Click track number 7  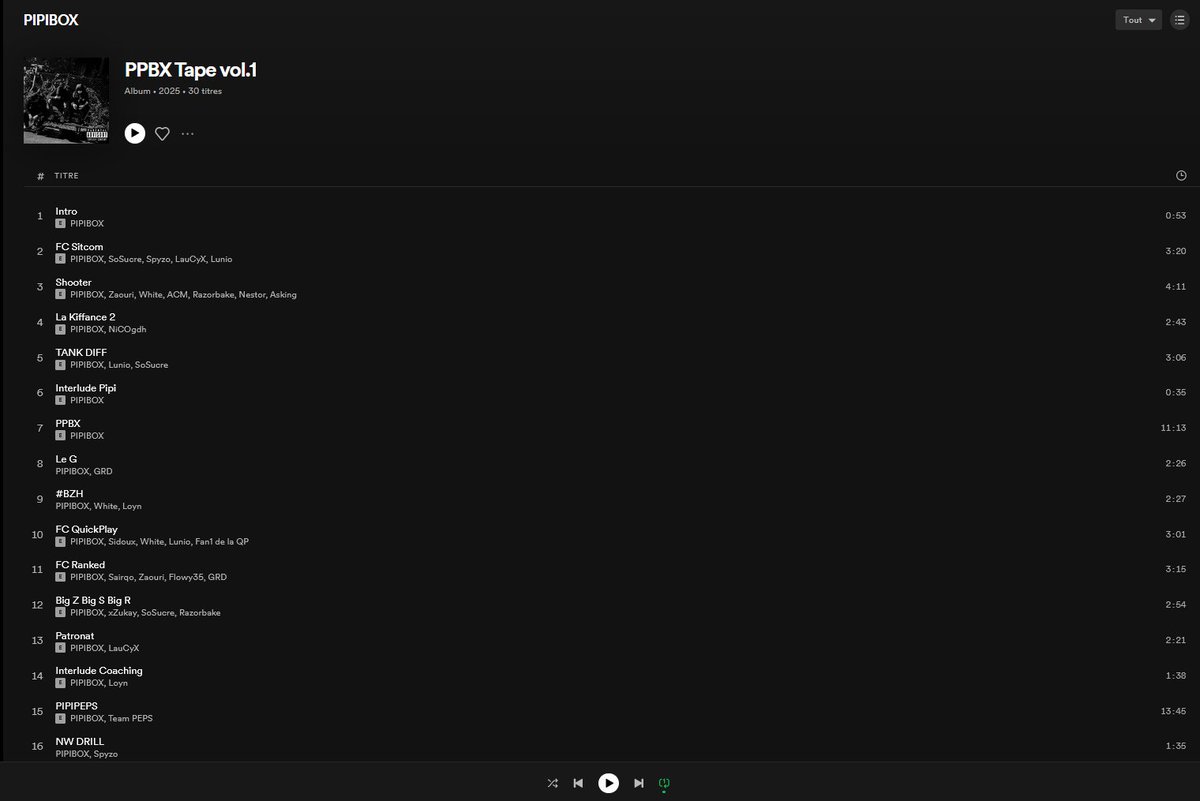[x=40, y=428]
